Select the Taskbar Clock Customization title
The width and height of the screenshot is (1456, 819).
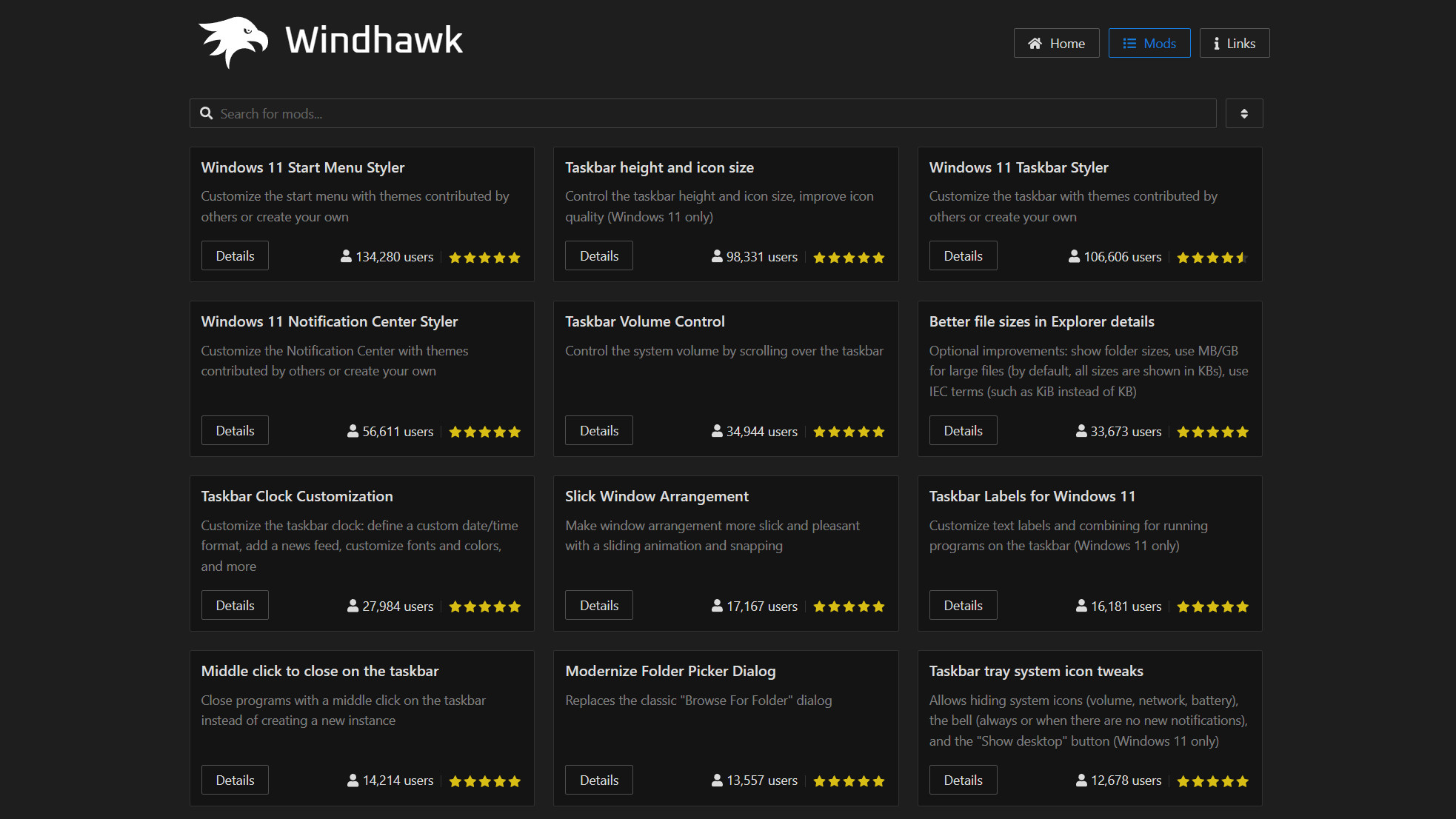[297, 496]
